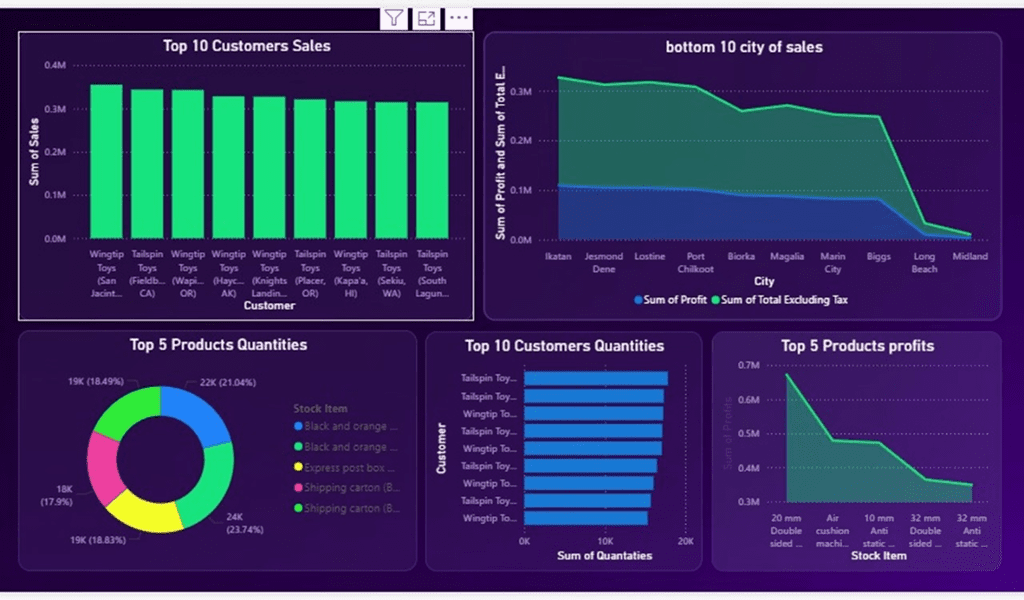Viewport: 1024px width, 600px height.
Task: Click pink Shipping carton legend entry
Action: (347, 488)
